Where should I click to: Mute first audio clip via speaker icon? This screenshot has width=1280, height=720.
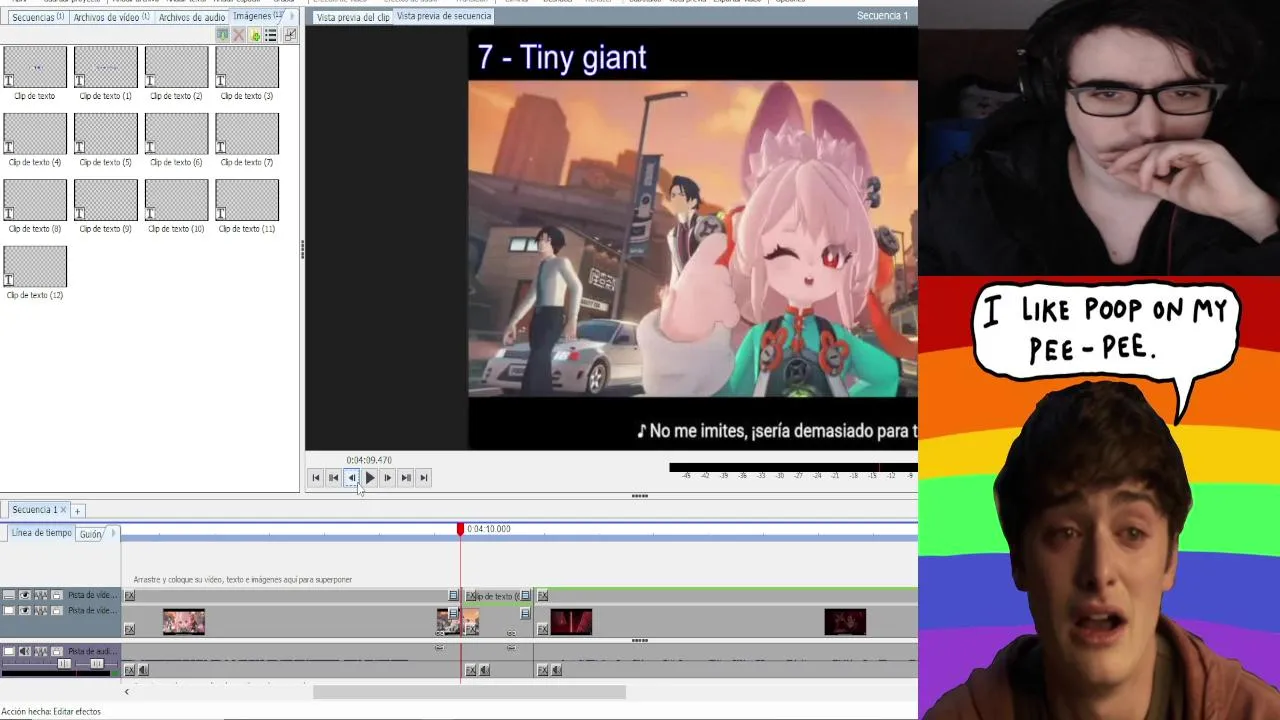143,670
